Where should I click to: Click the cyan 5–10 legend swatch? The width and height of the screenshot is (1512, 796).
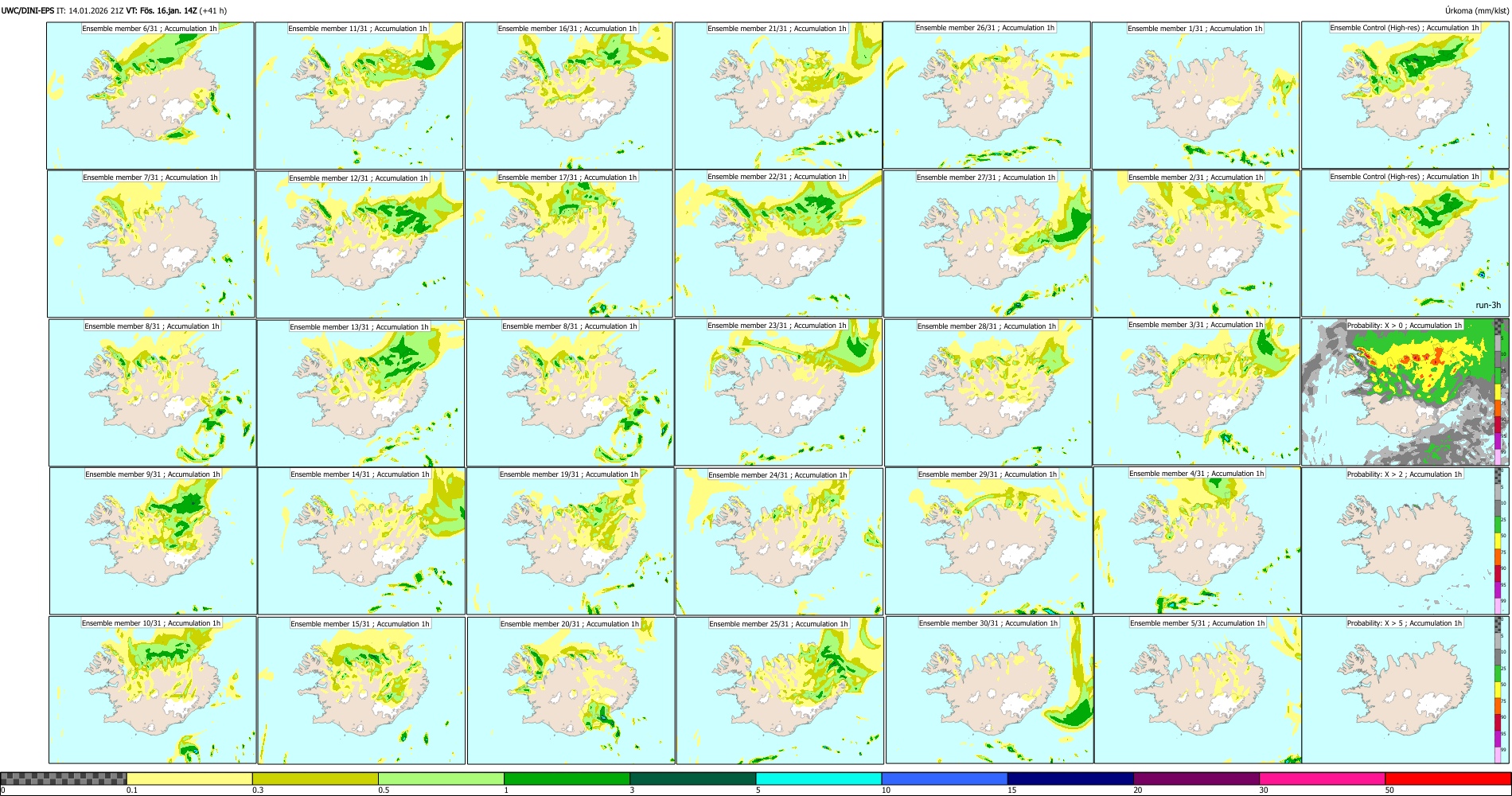pos(818,778)
